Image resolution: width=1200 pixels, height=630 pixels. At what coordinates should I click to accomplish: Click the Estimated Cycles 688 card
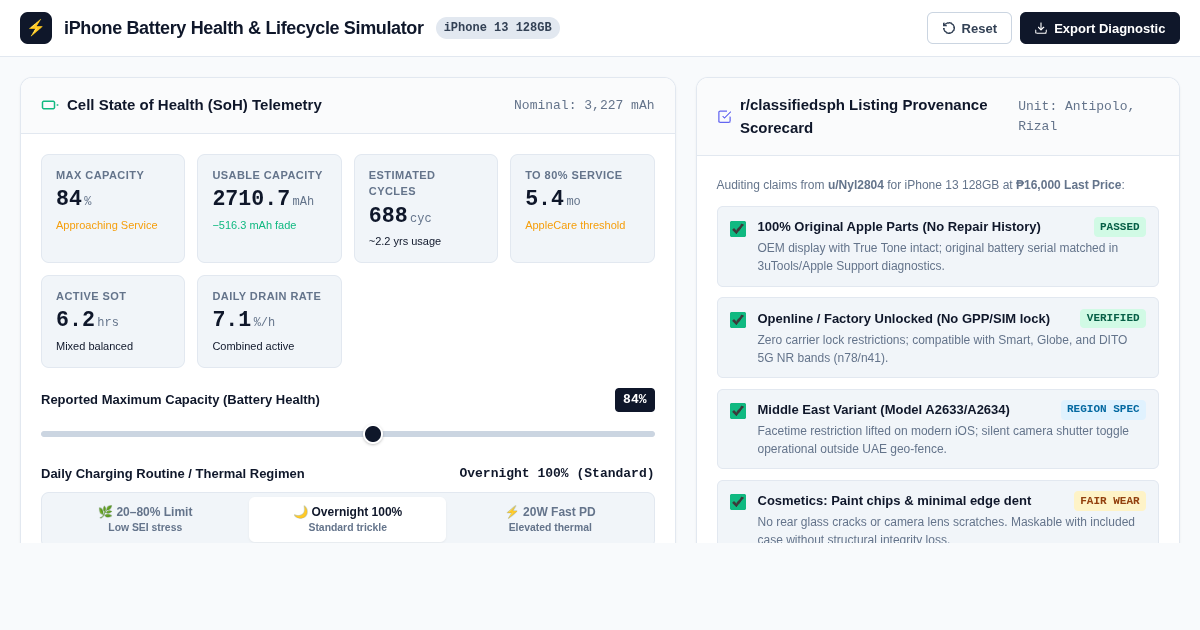point(426,209)
